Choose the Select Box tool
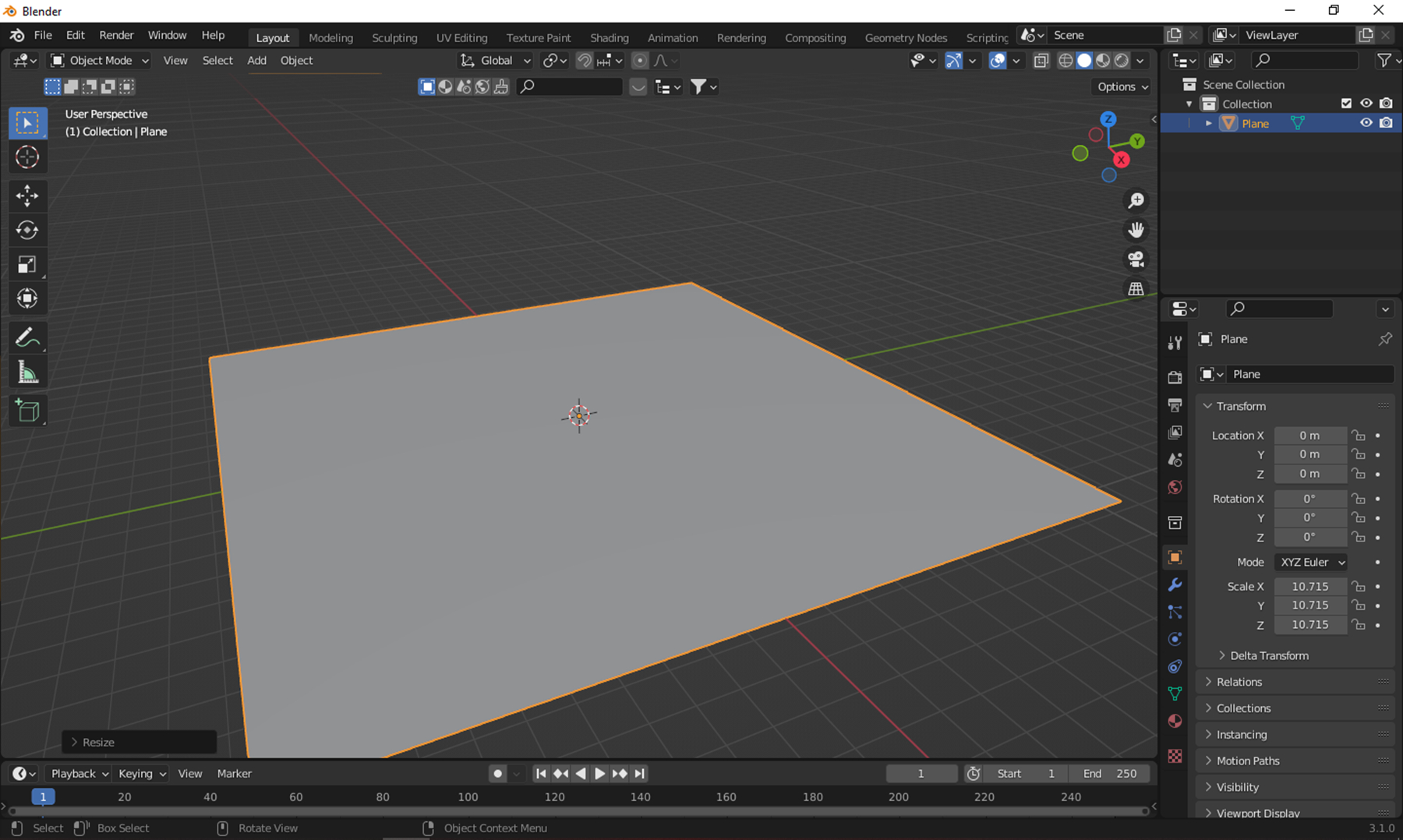 click(27, 123)
